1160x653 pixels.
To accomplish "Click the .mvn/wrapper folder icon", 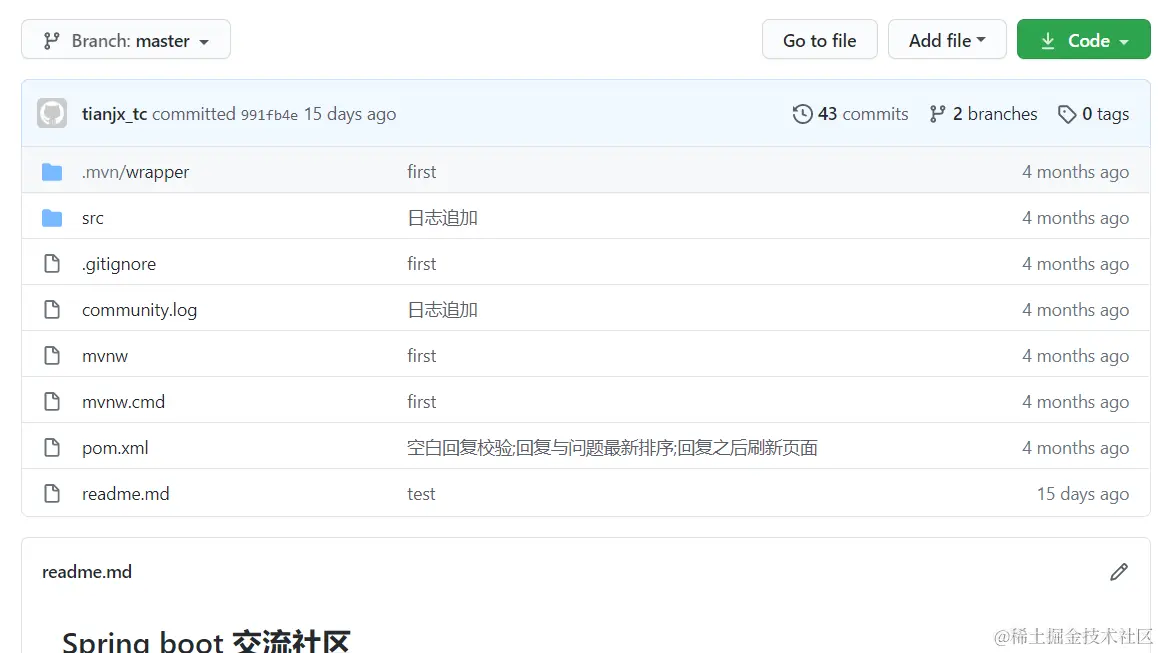I will [x=52, y=172].
